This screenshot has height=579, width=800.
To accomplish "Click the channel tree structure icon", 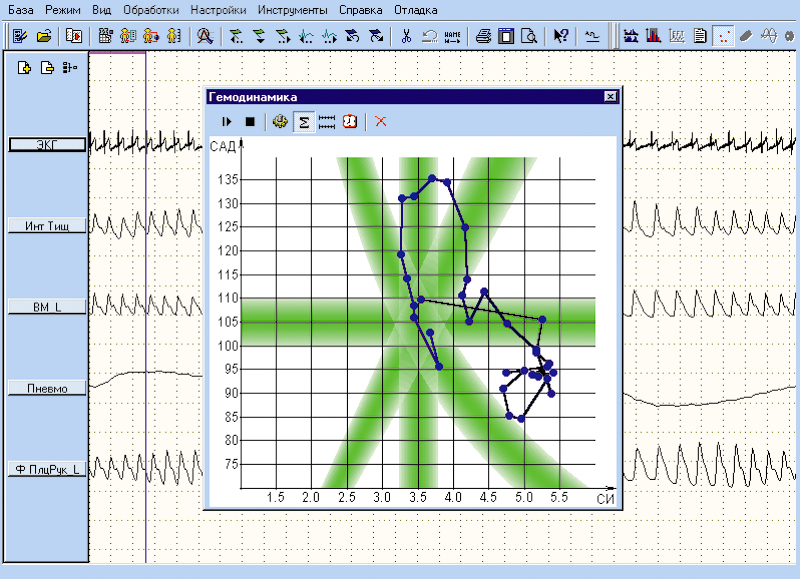I will [69, 68].
